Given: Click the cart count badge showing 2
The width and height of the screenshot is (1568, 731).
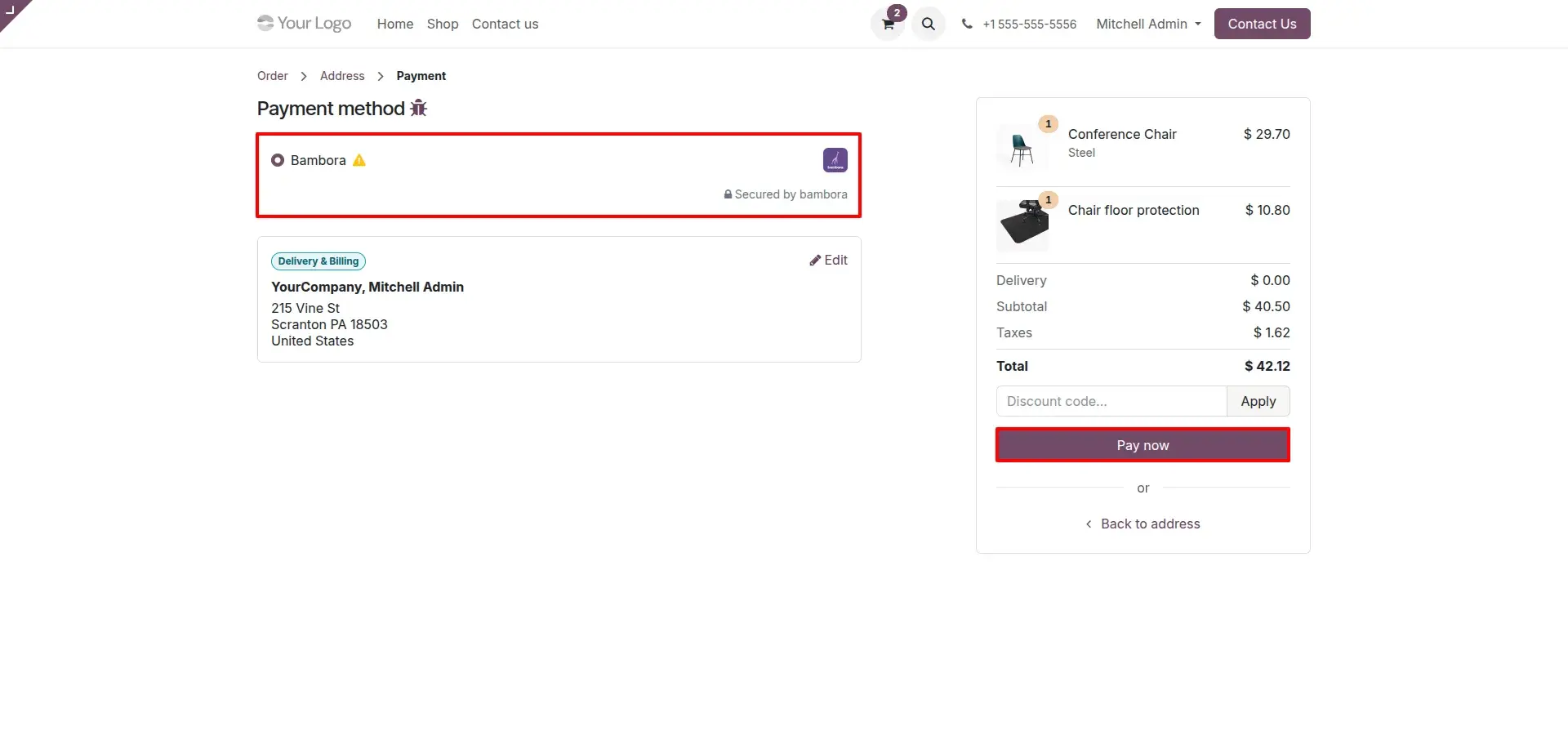Looking at the screenshot, I should [897, 13].
